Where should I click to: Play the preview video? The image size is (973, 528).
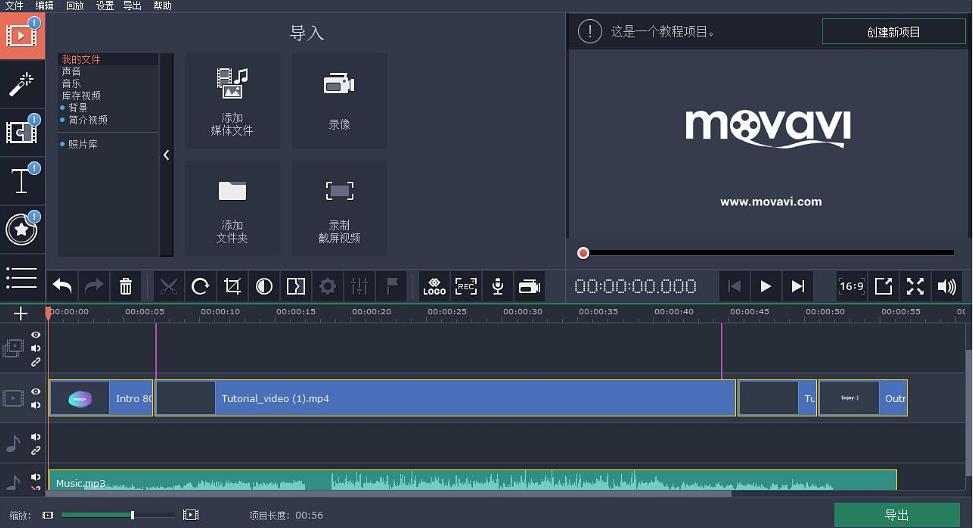[x=766, y=286]
